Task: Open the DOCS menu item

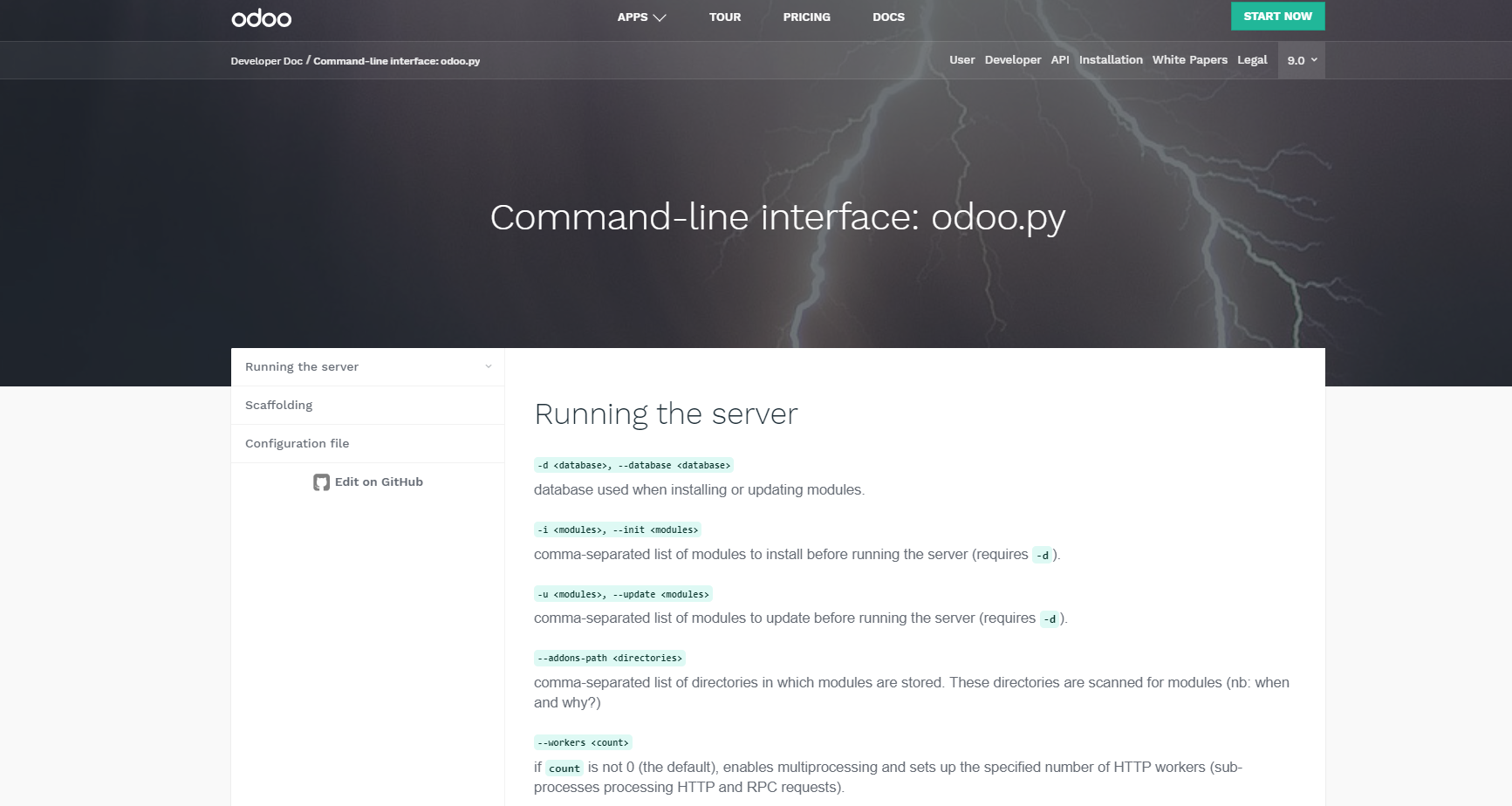Action: coord(888,17)
